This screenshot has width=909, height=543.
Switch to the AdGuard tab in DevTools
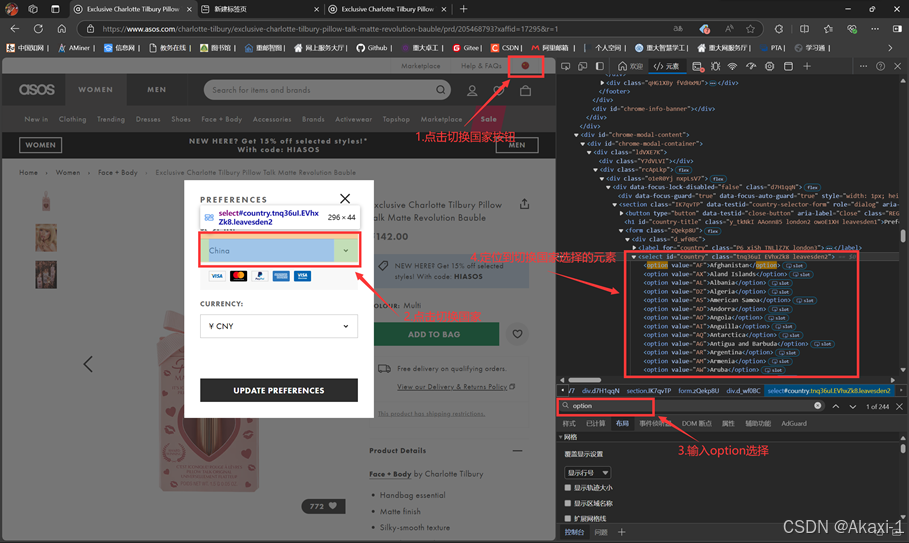point(794,423)
